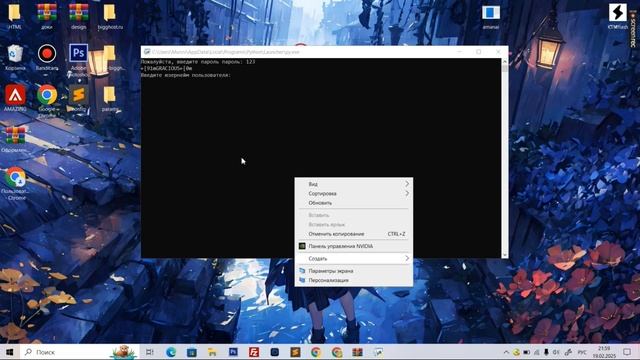Select the AMAZING desktop shortcut
This screenshot has width=640, height=360.
click(15, 98)
